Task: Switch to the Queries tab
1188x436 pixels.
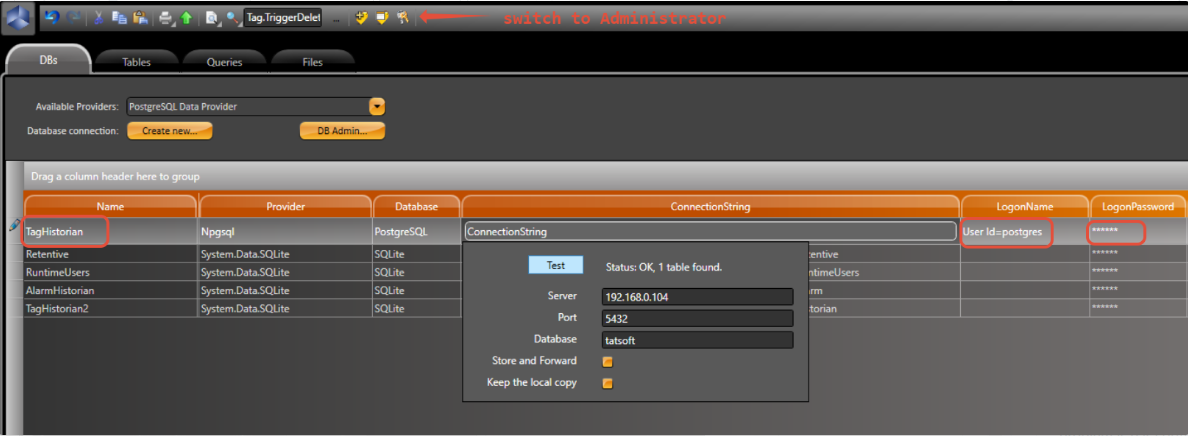Action: pos(224,62)
